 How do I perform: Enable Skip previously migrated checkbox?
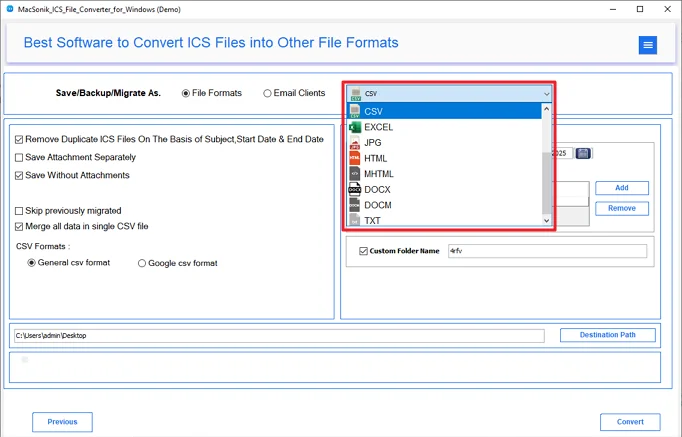click(19, 211)
